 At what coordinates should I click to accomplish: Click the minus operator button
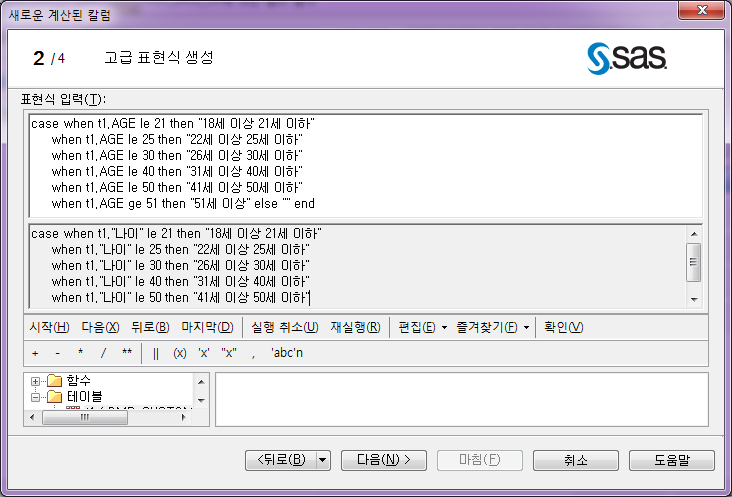click(57, 353)
